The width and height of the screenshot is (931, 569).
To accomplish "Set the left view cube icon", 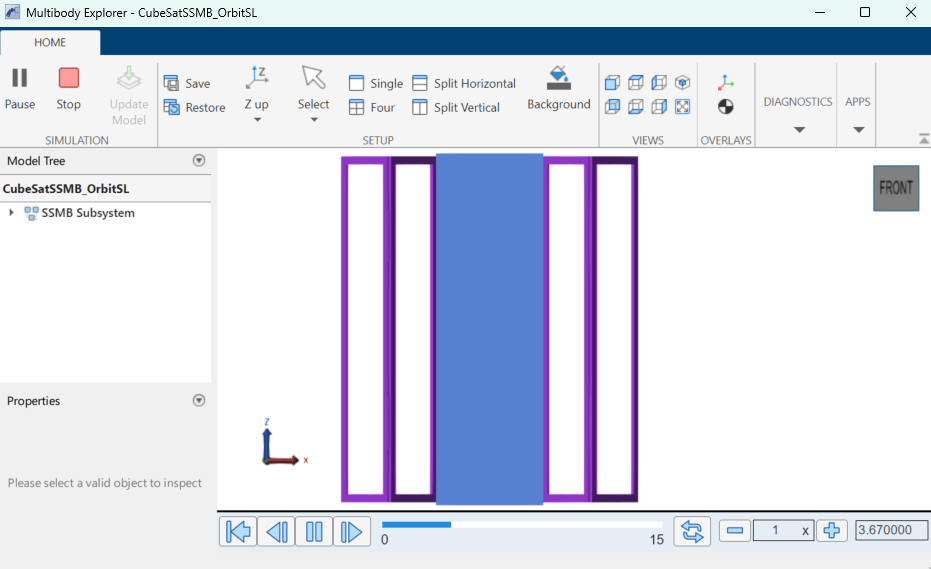I will pyautogui.click(x=659, y=83).
